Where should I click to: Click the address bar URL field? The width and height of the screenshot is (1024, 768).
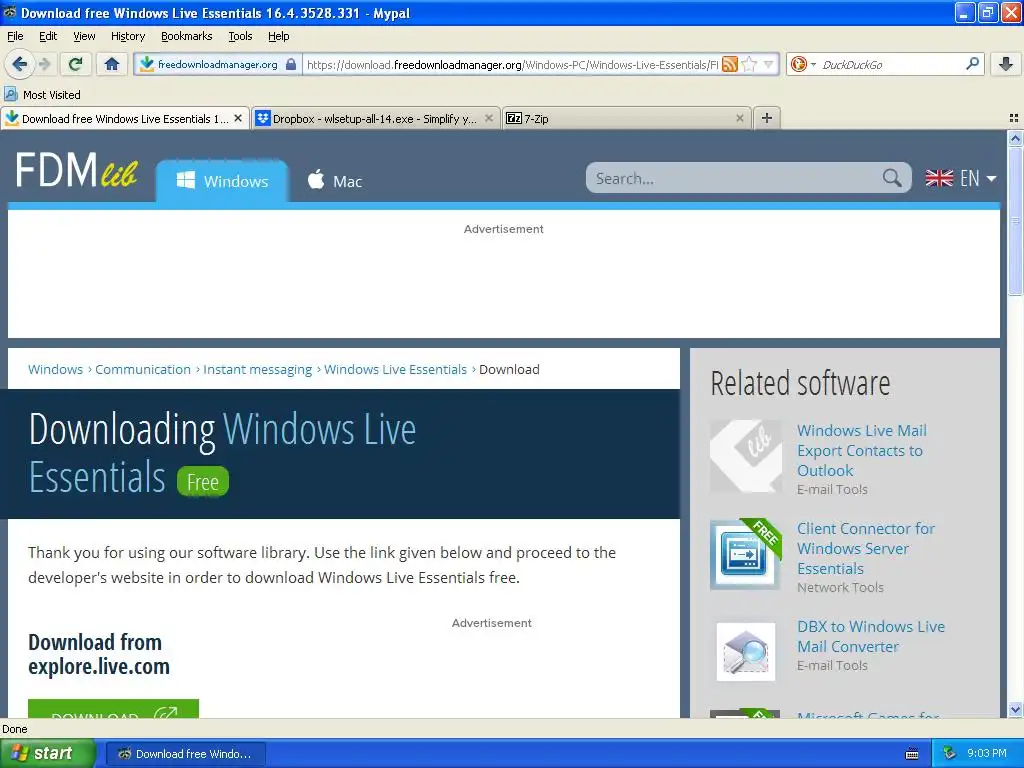(x=513, y=64)
